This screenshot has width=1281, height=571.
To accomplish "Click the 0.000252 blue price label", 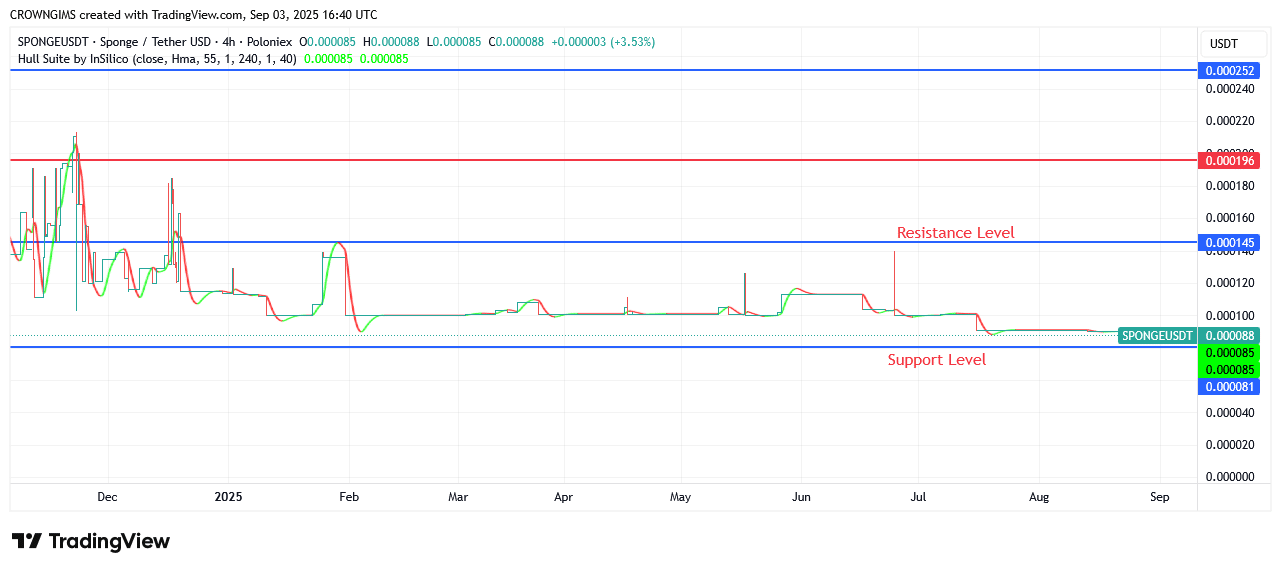I will tap(1229, 71).
